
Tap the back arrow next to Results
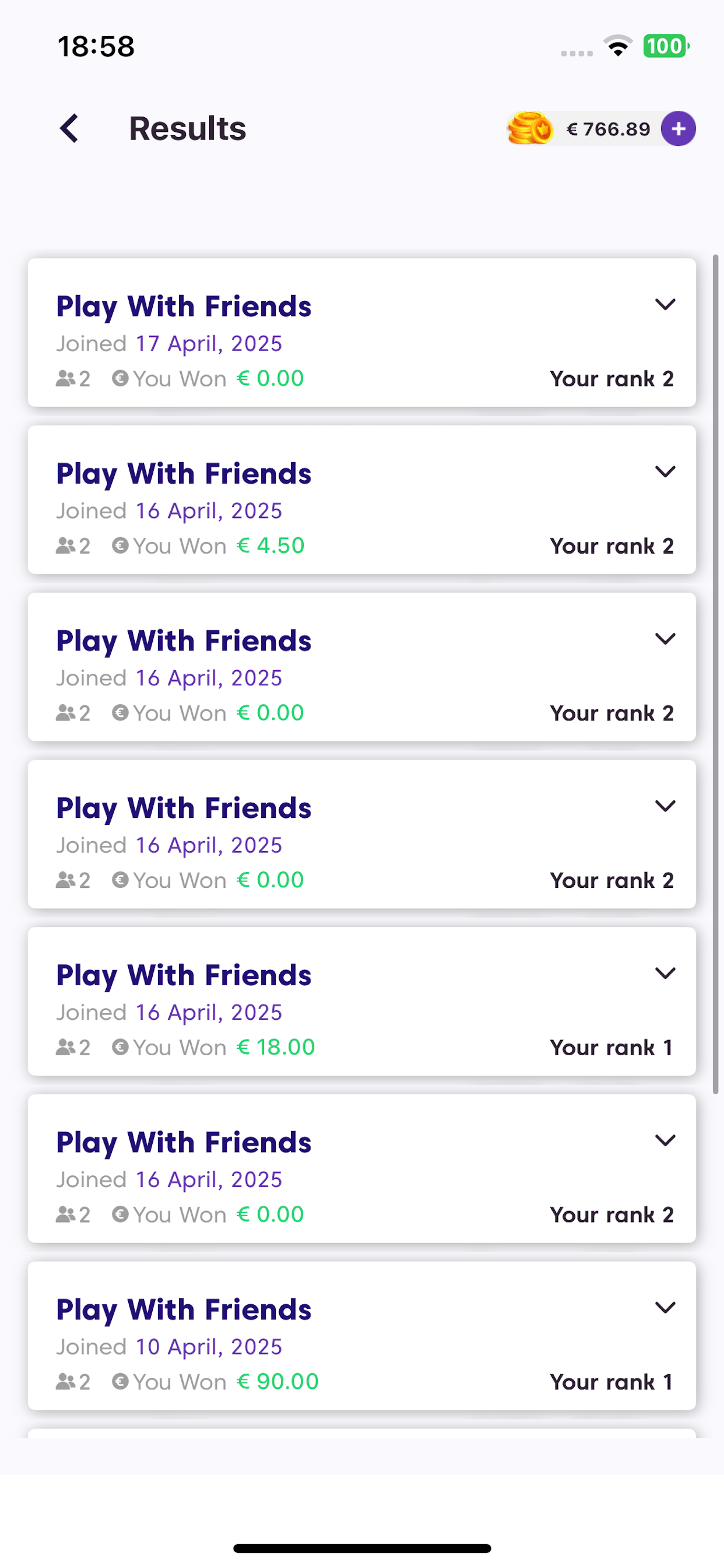69,128
